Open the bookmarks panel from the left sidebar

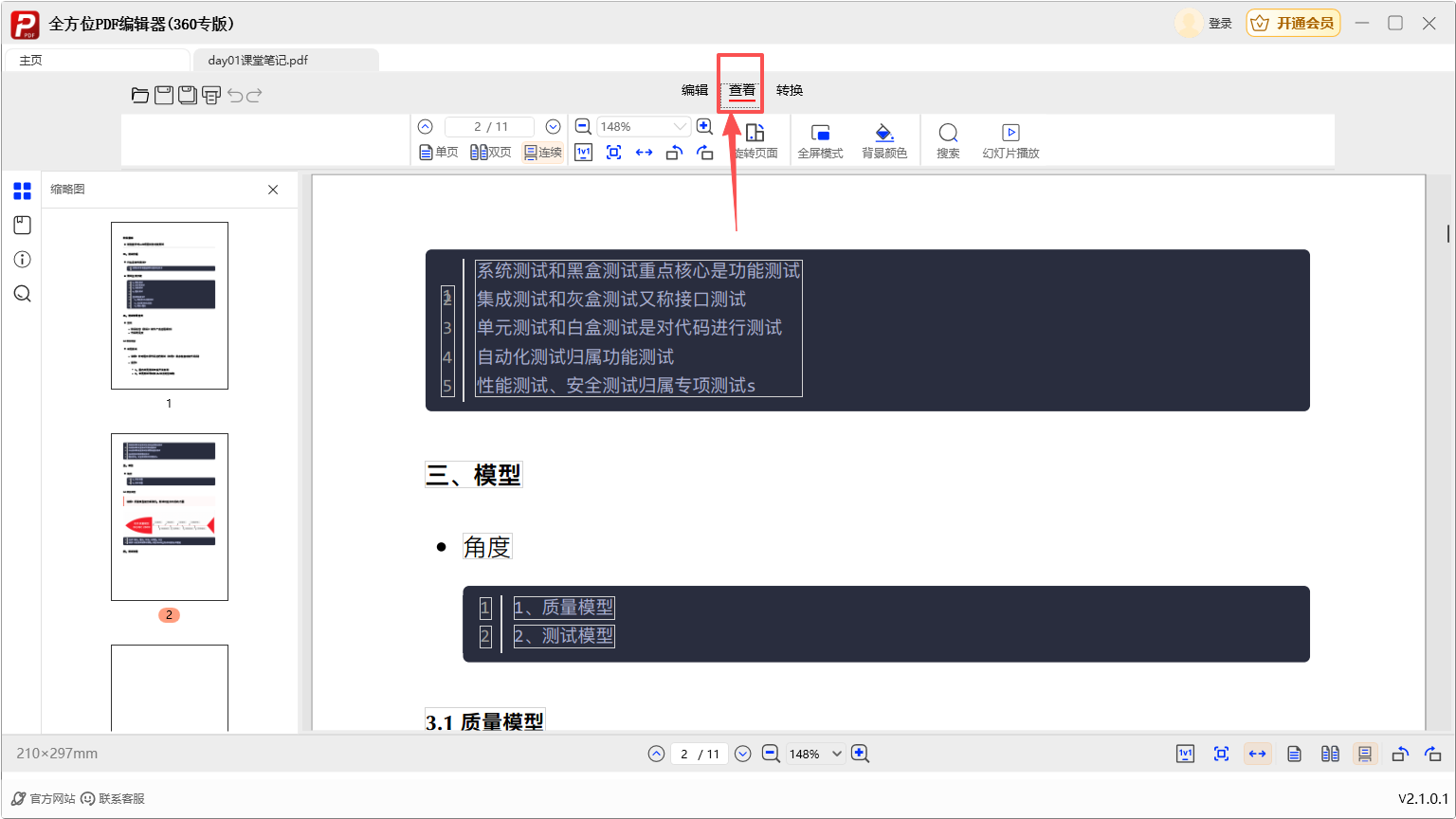click(23, 225)
